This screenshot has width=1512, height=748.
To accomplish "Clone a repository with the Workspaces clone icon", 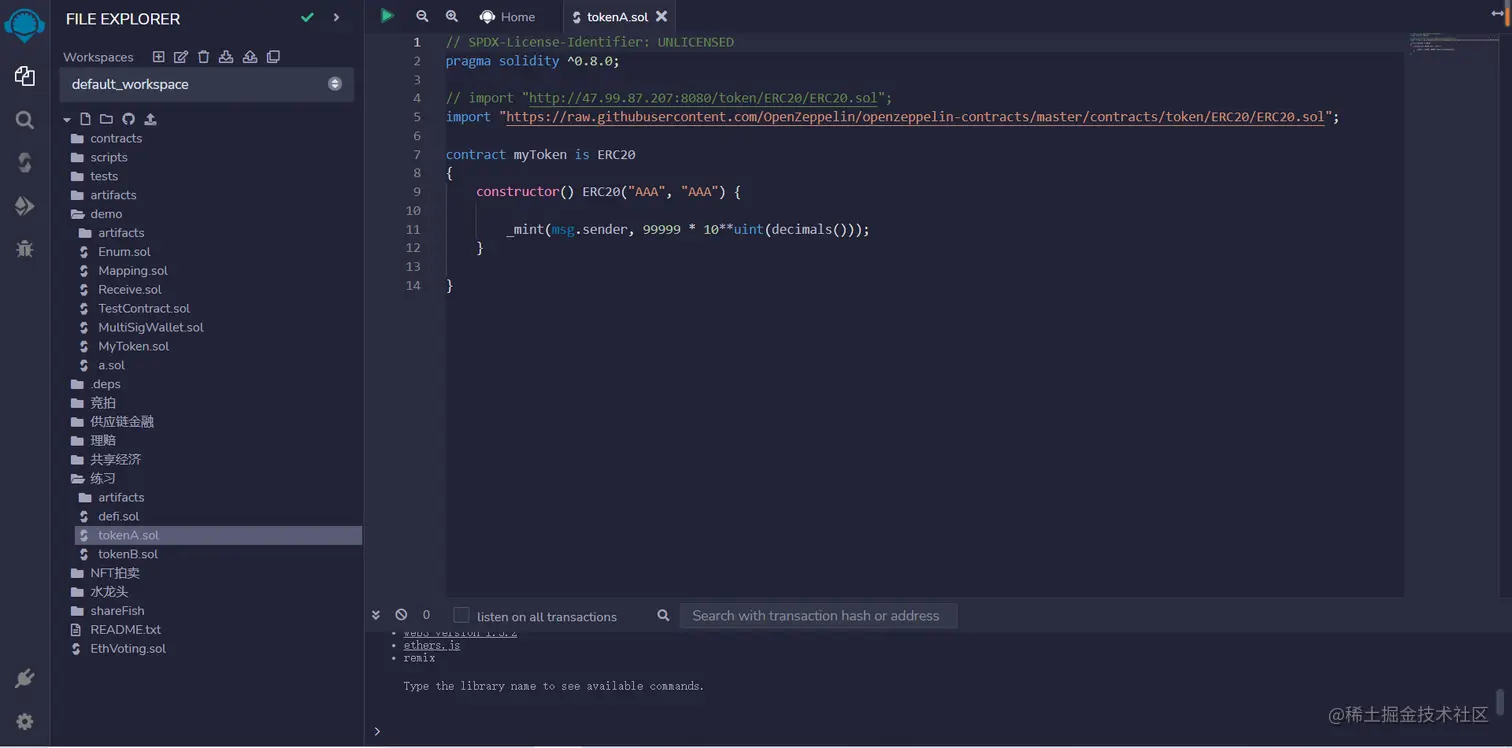I will (273, 57).
